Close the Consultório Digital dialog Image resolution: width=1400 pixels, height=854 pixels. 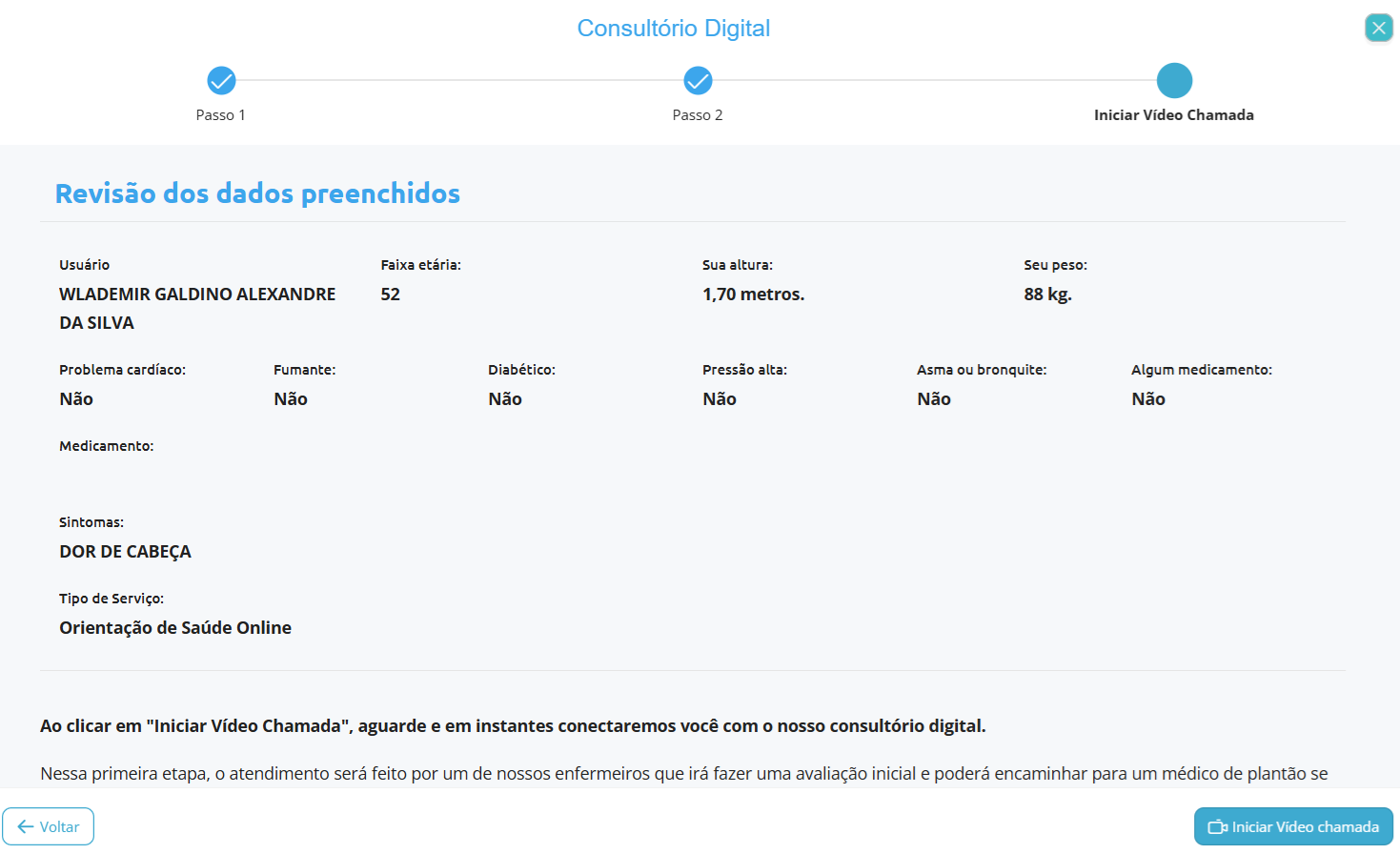pyautogui.click(x=1378, y=28)
